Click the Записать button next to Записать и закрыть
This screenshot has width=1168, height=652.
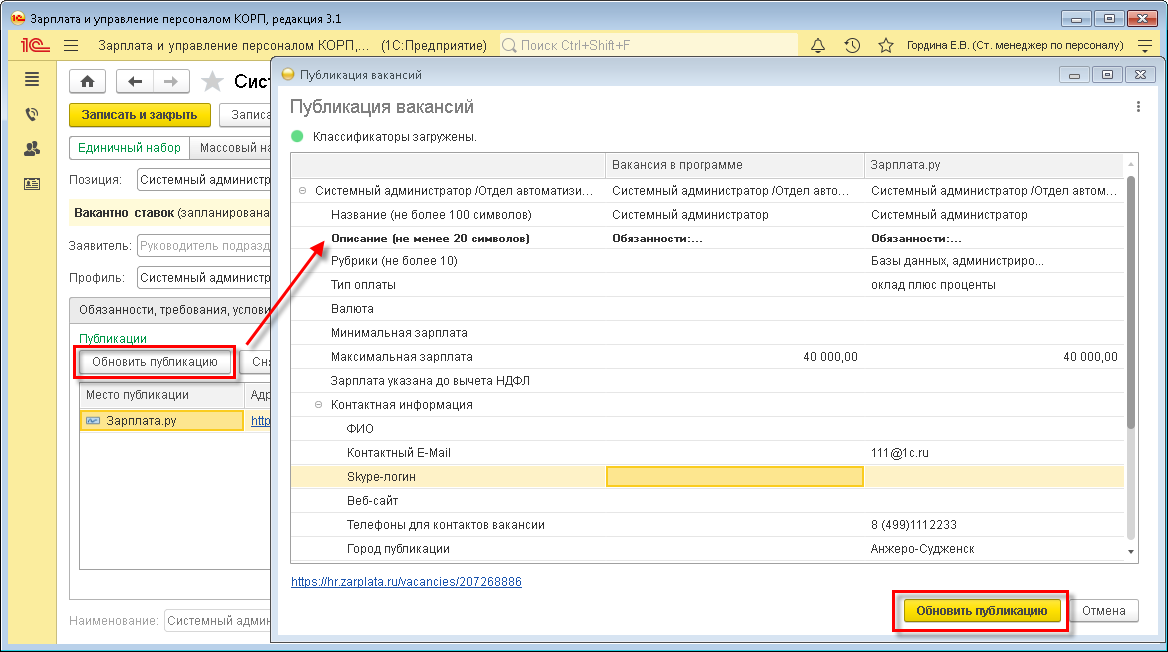(247, 115)
